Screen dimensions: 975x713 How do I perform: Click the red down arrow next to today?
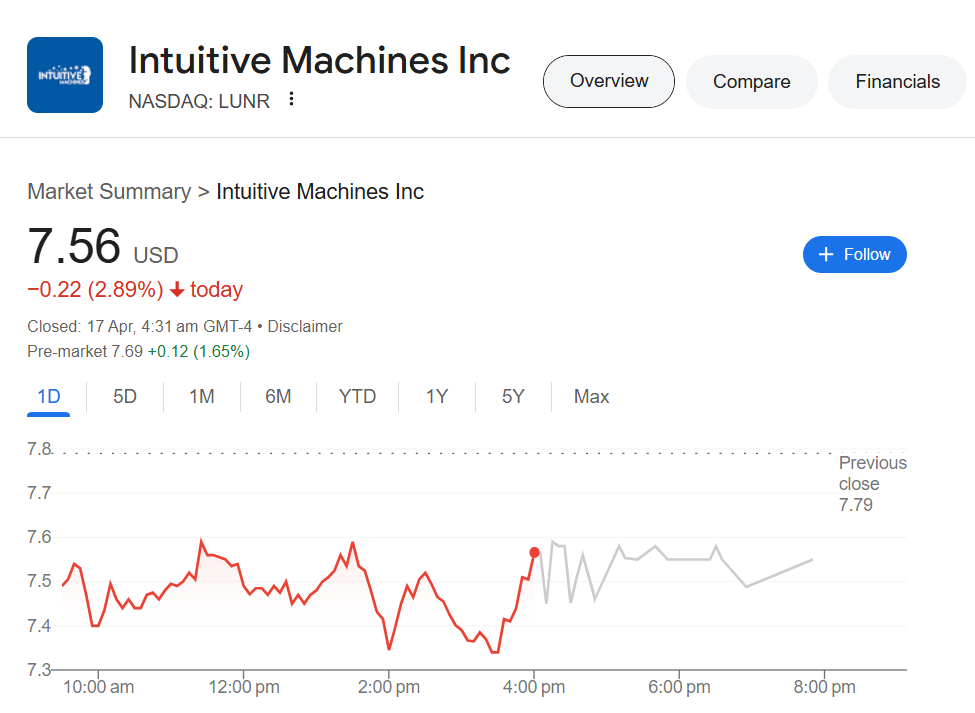[x=177, y=290]
